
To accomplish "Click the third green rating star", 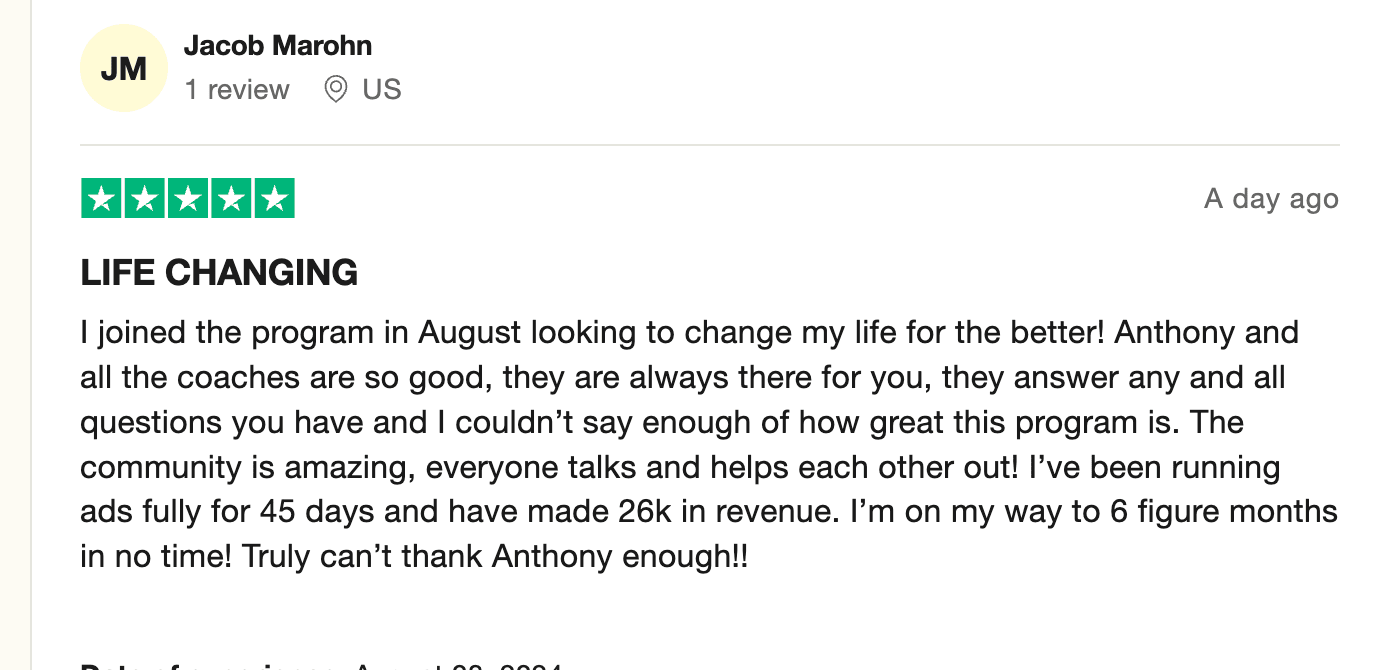I will 187,198.
